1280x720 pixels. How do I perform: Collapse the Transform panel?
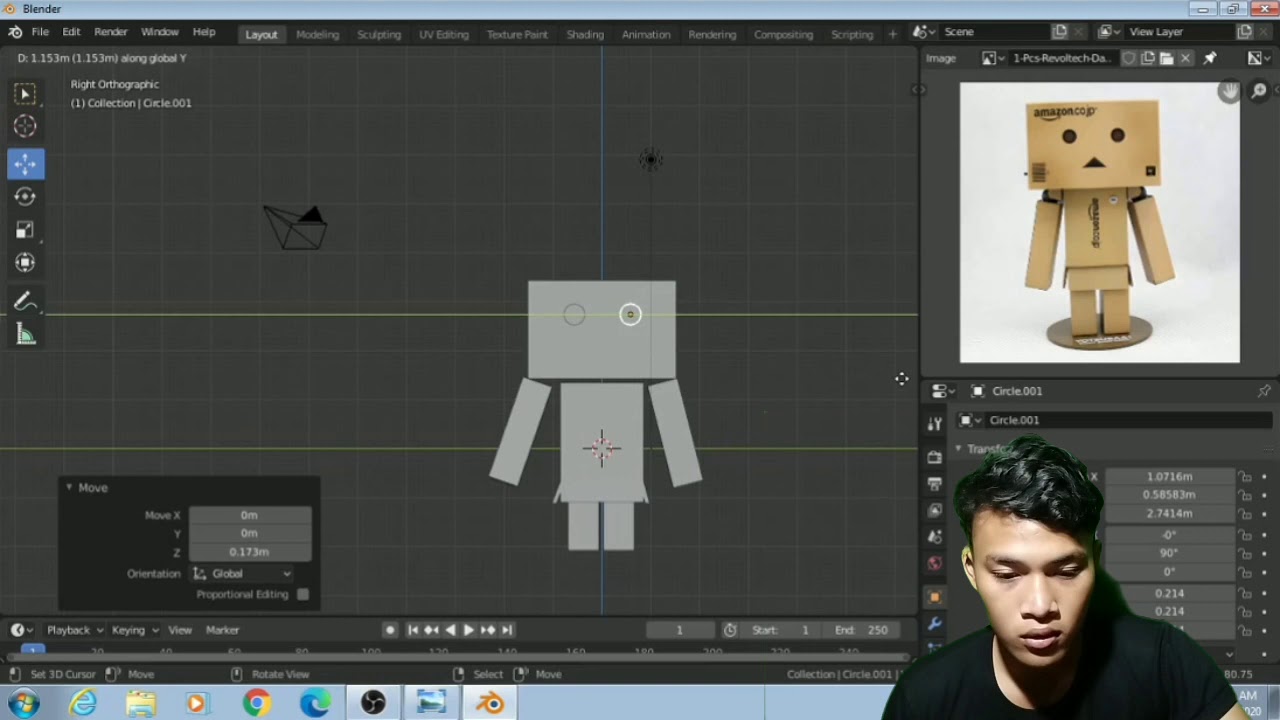(958, 449)
